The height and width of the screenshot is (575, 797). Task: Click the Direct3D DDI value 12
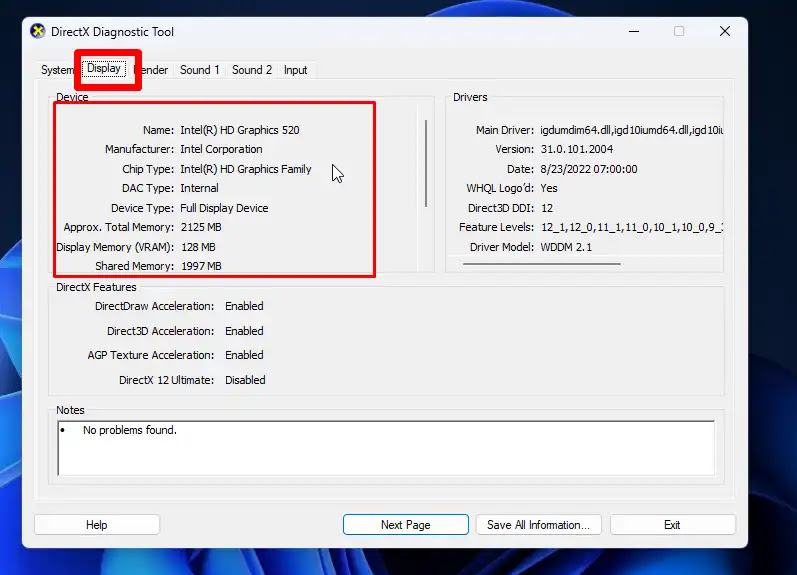point(547,208)
